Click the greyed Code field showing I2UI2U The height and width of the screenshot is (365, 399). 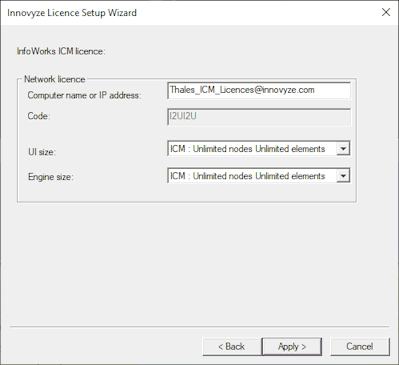[x=259, y=117]
